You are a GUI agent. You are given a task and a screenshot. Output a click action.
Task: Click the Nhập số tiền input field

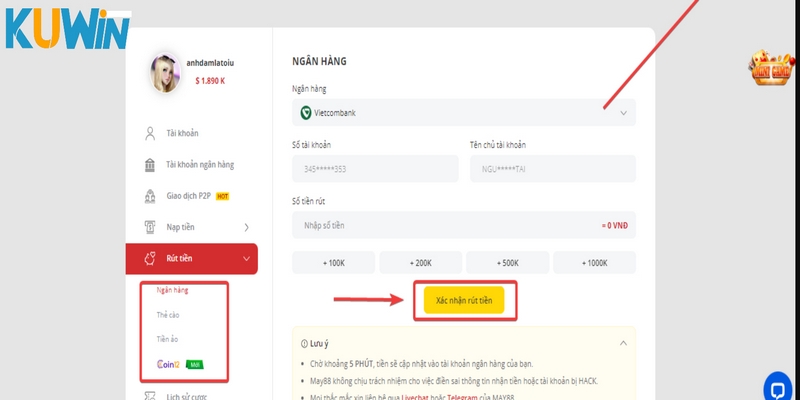point(464,225)
